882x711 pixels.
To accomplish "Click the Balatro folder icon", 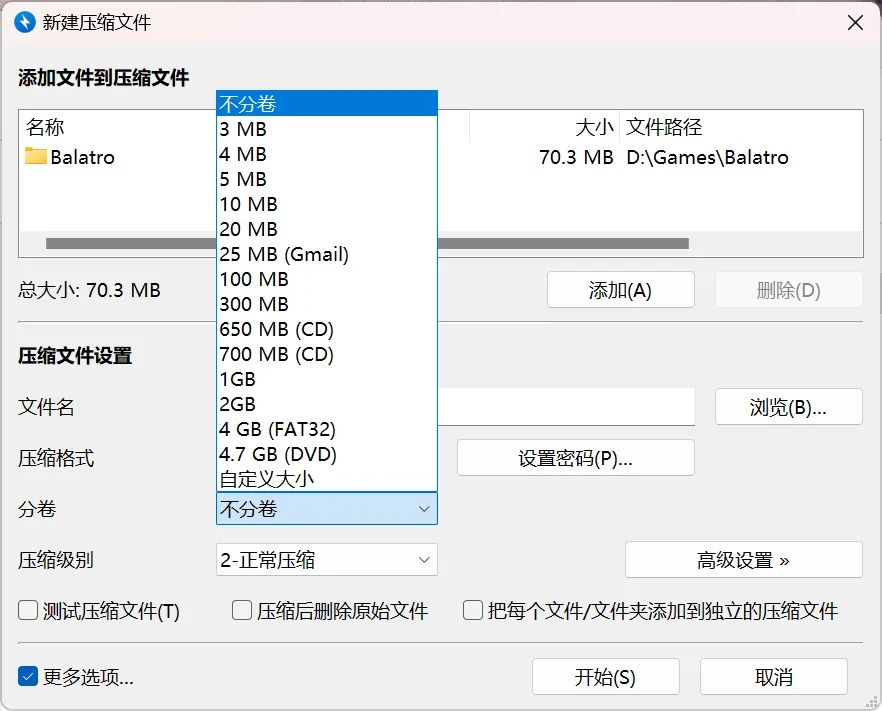I will pos(35,156).
